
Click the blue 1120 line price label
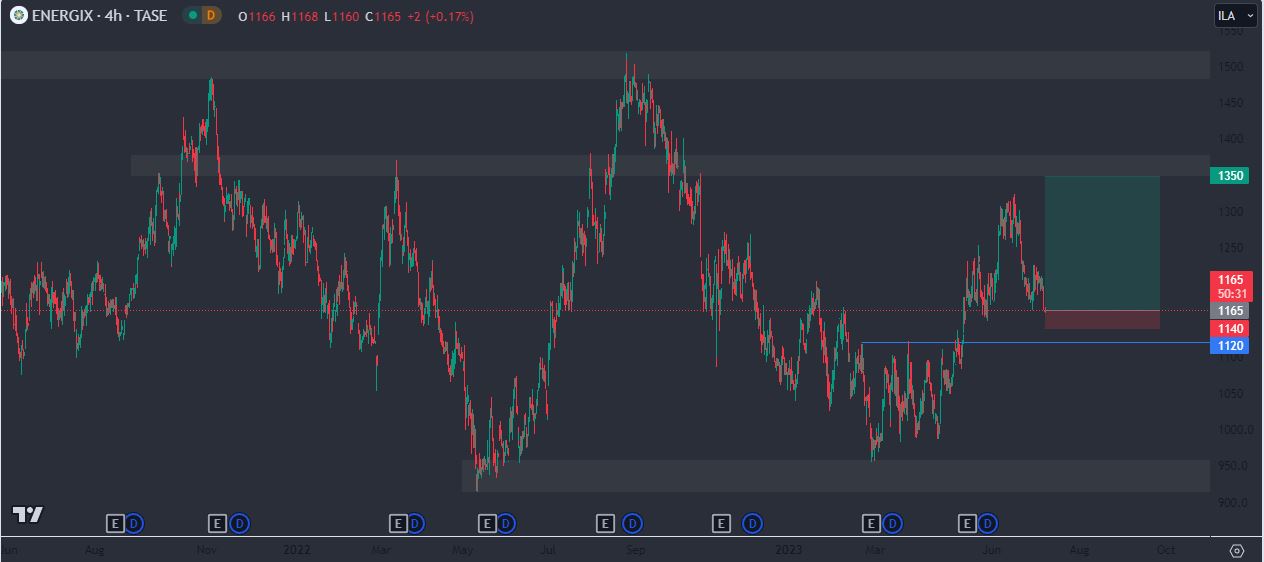click(x=1229, y=346)
